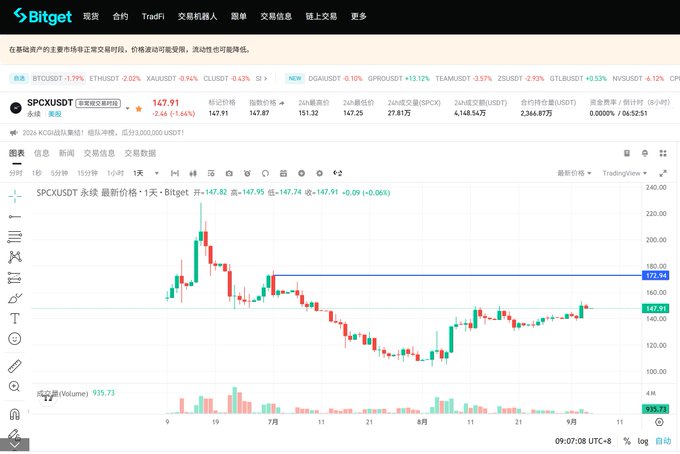Open the 合约 futures menu

tap(120, 16)
